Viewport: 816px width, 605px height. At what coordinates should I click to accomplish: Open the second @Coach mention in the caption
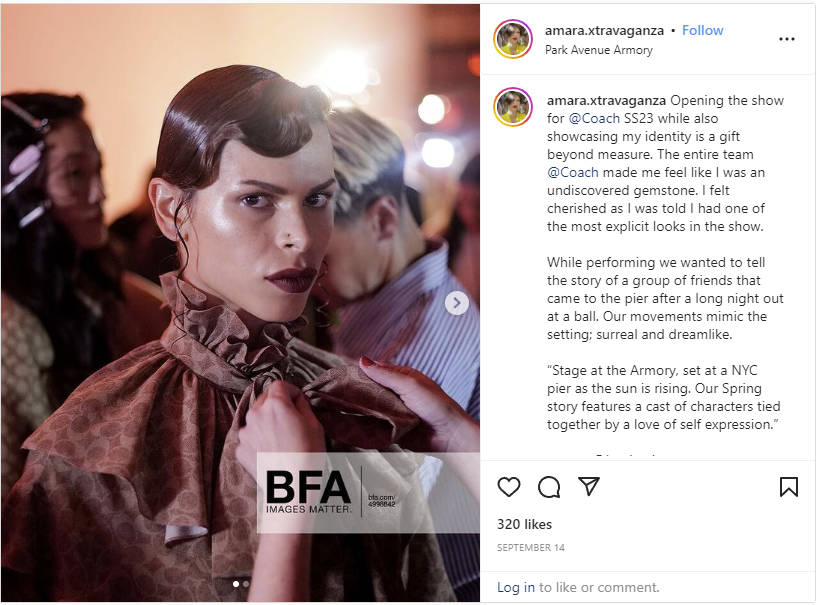[x=572, y=172]
